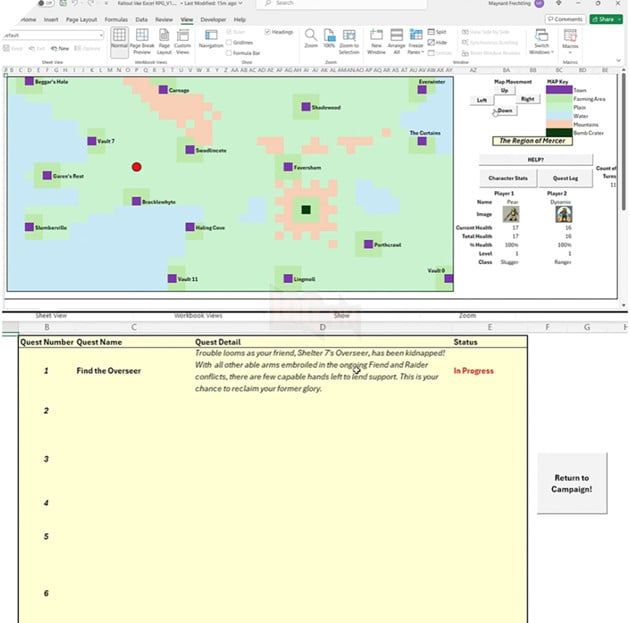Create New sheet view
630x623 pixels.
[60, 49]
